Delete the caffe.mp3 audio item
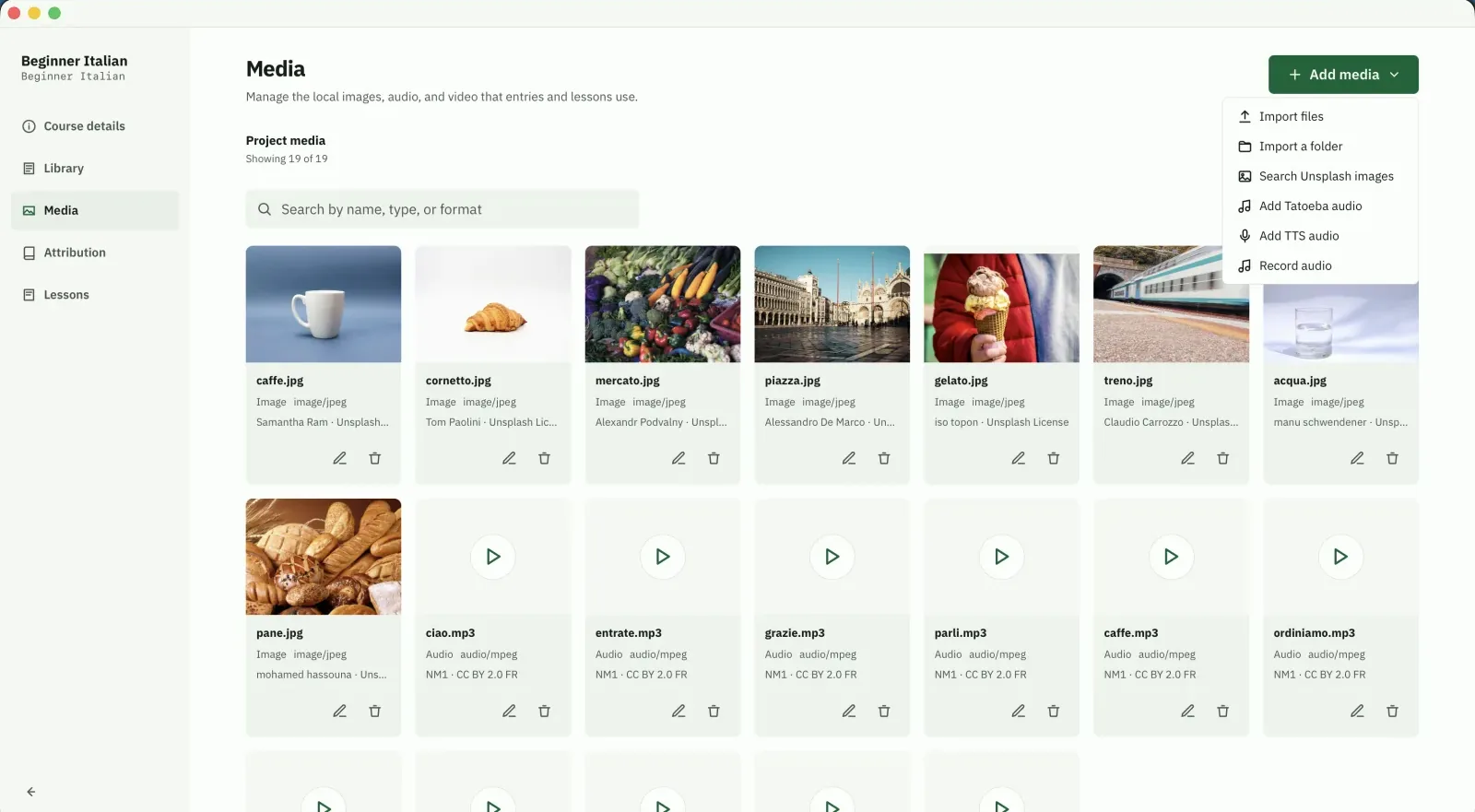Screen dimensions: 1475x812 [x=1222, y=711]
